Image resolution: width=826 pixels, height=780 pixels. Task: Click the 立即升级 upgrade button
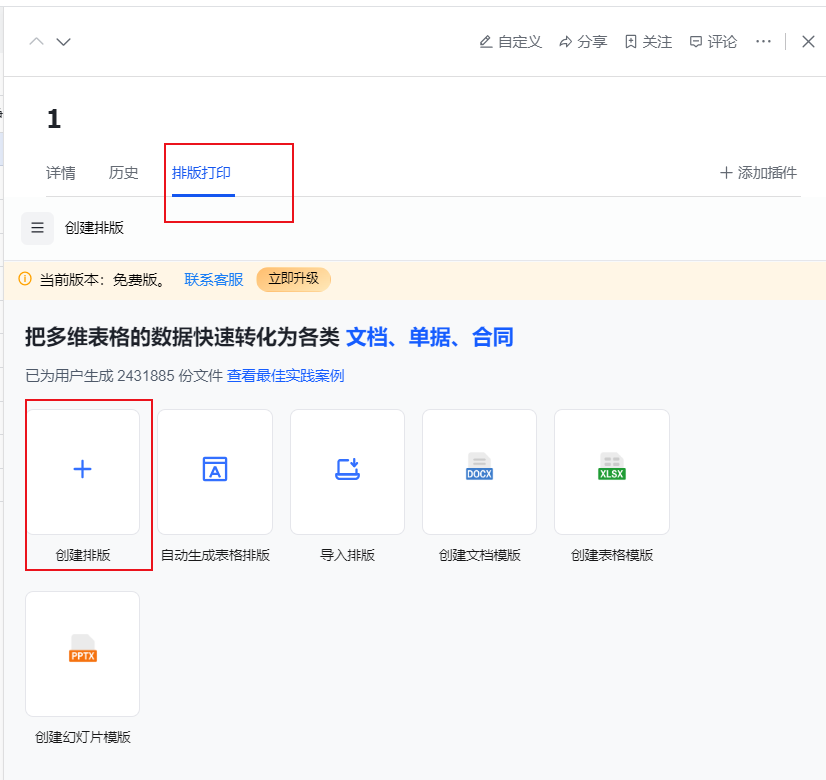tap(293, 279)
